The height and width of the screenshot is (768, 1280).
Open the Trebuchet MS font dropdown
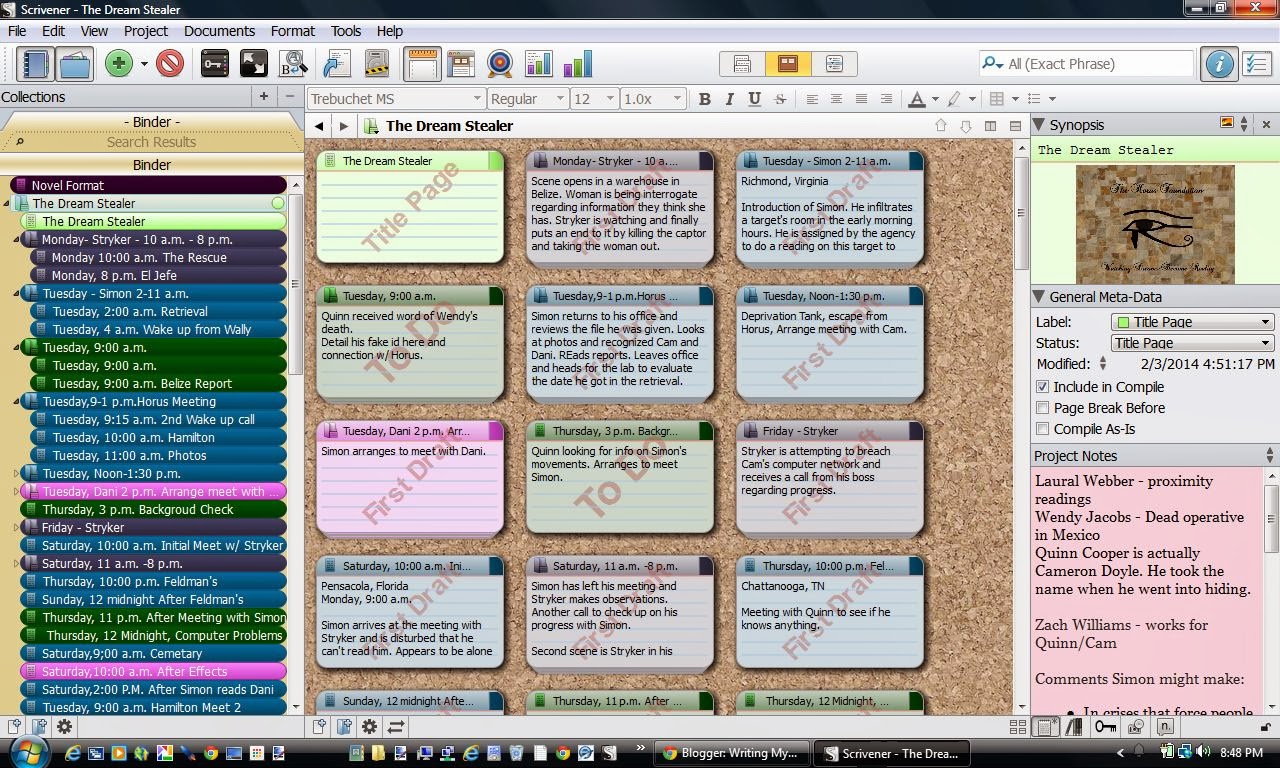(396, 99)
